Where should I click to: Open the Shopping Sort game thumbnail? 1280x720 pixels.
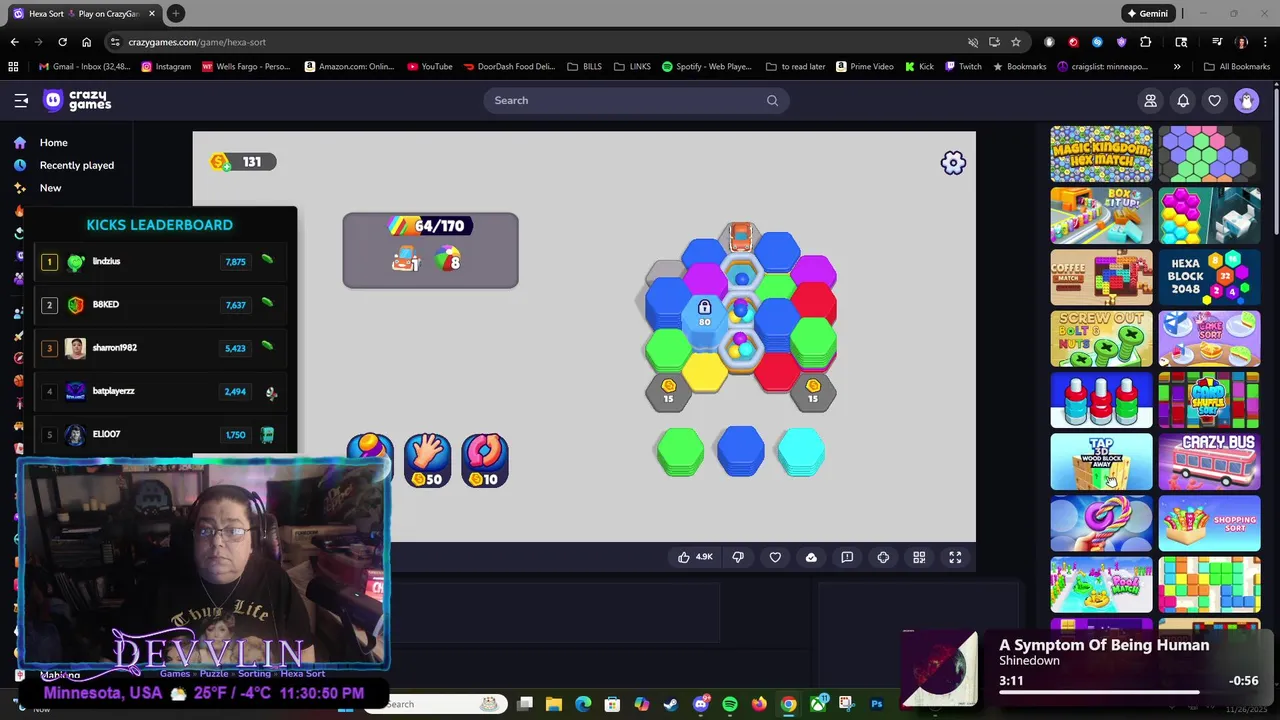tap(1209, 523)
